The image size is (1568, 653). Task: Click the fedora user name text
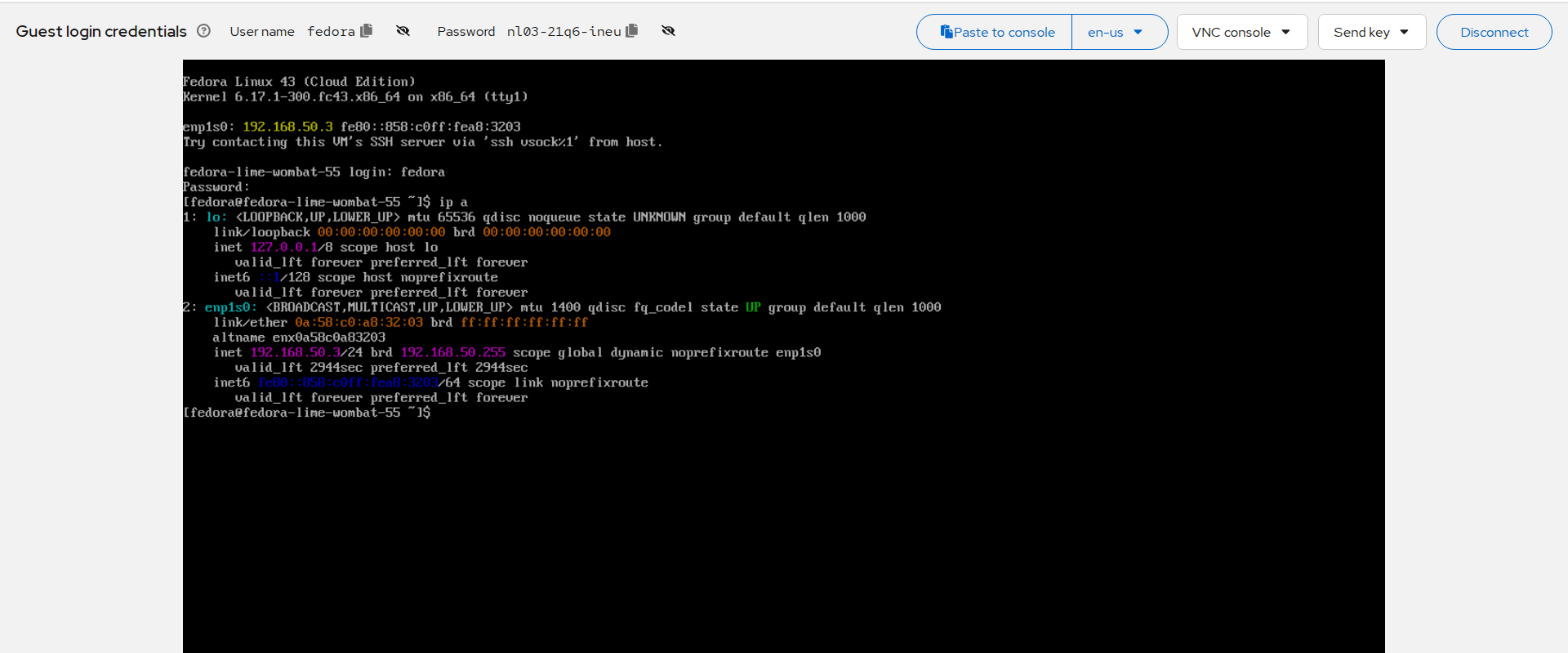click(331, 31)
